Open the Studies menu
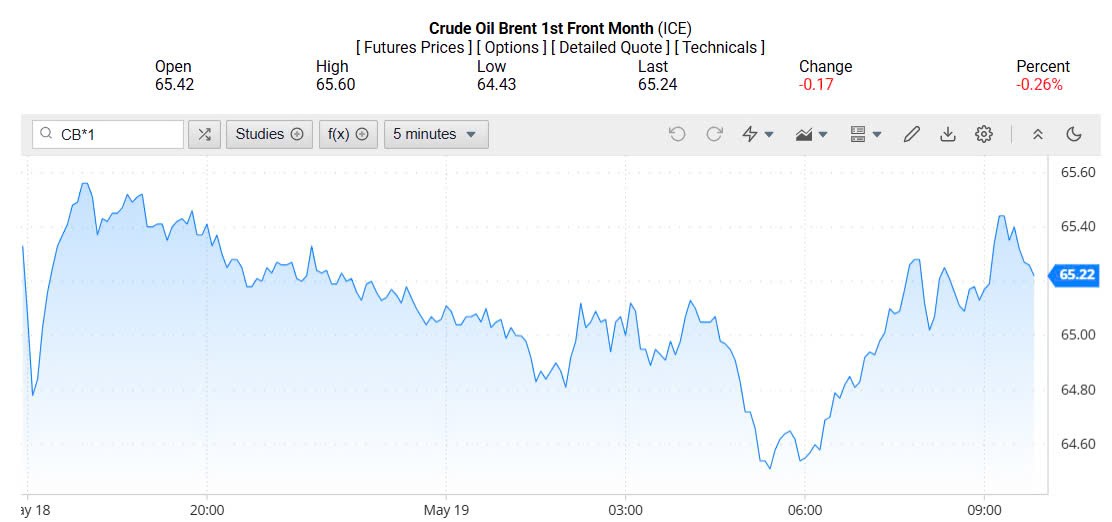The width and height of the screenshot is (1112, 522). coord(269,134)
